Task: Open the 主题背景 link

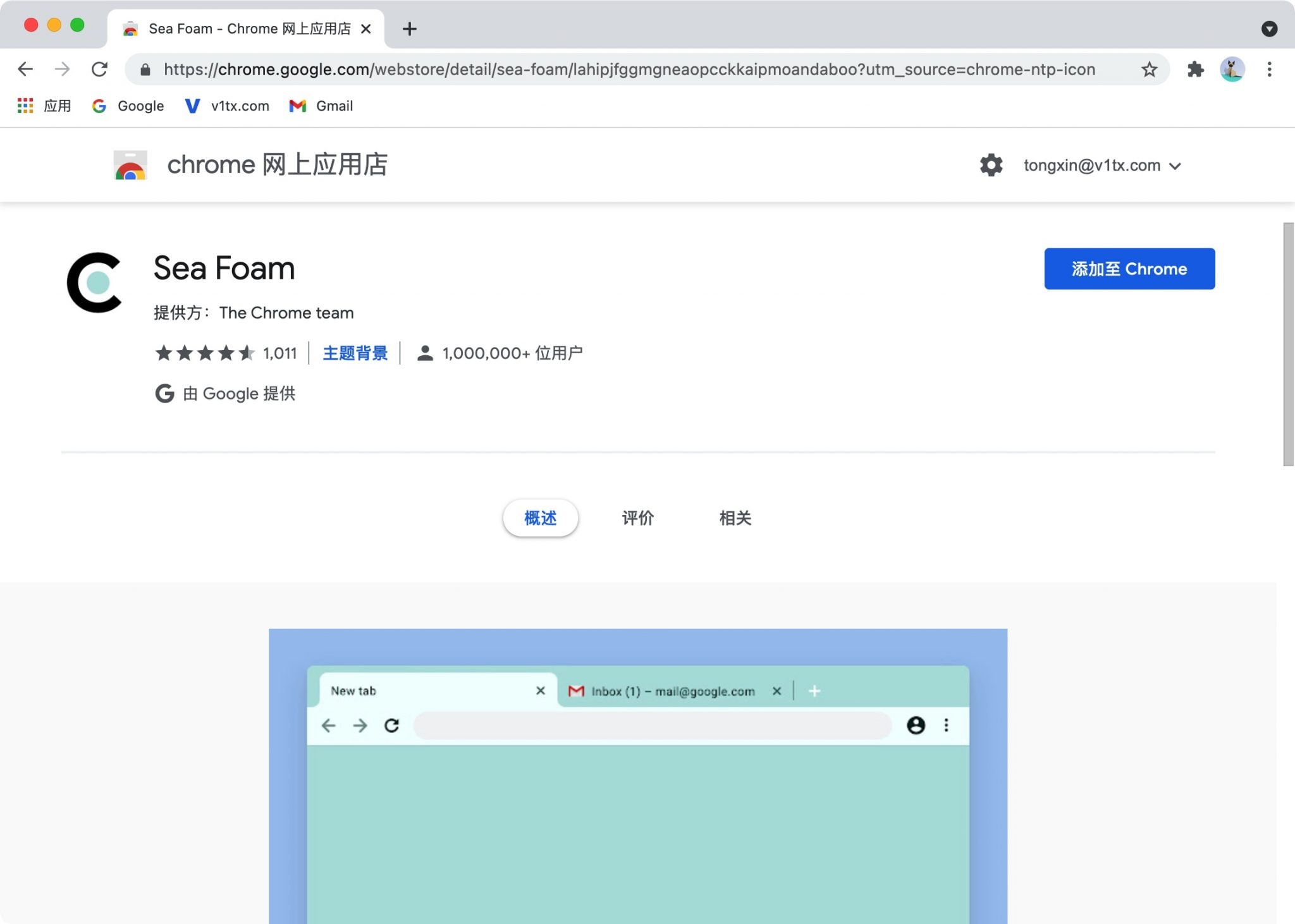Action: tap(355, 353)
